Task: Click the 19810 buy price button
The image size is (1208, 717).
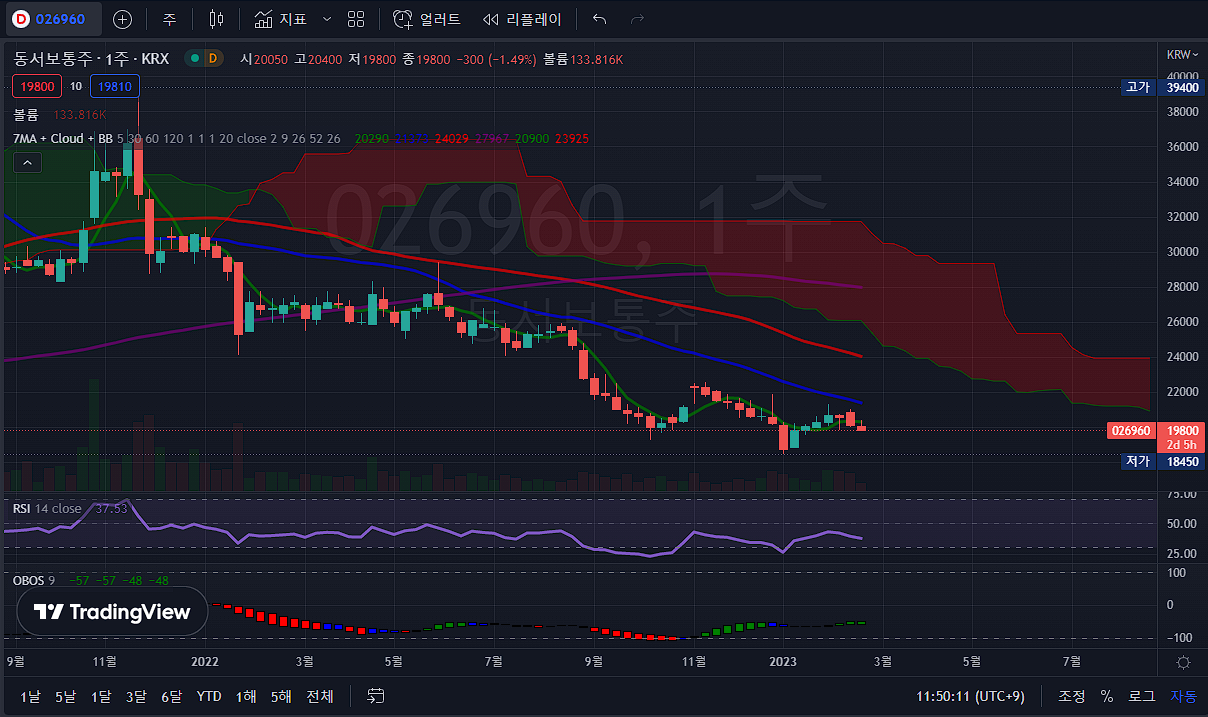Action: pyautogui.click(x=115, y=86)
